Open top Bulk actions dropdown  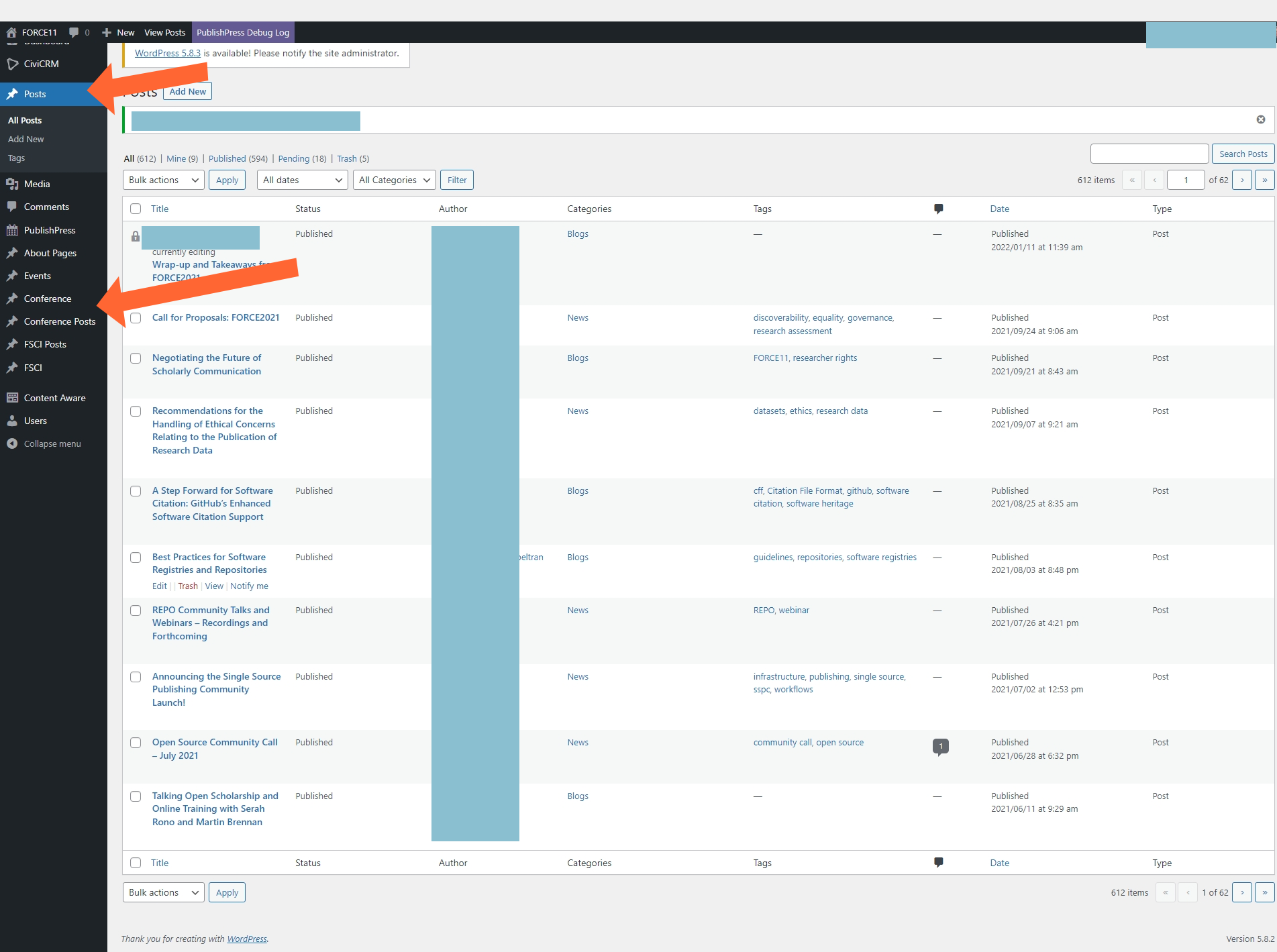pyautogui.click(x=164, y=180)
